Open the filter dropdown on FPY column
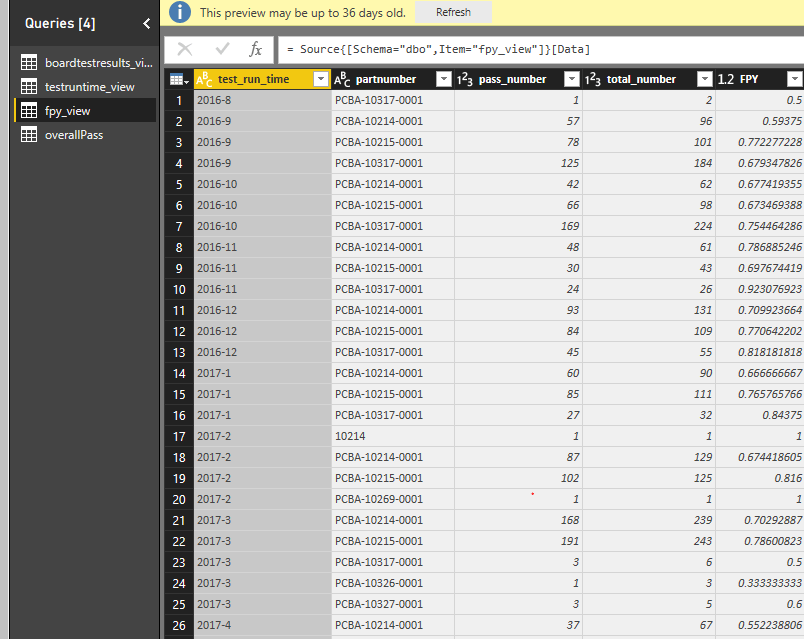 pos(794,78)
